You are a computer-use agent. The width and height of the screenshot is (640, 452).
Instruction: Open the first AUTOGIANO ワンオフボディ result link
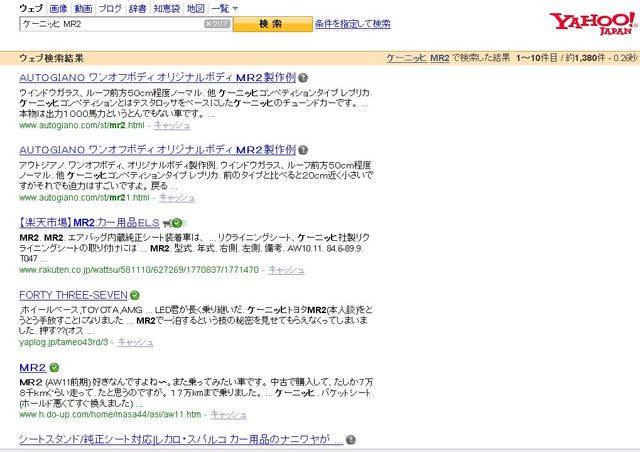[x=158, y=78]
